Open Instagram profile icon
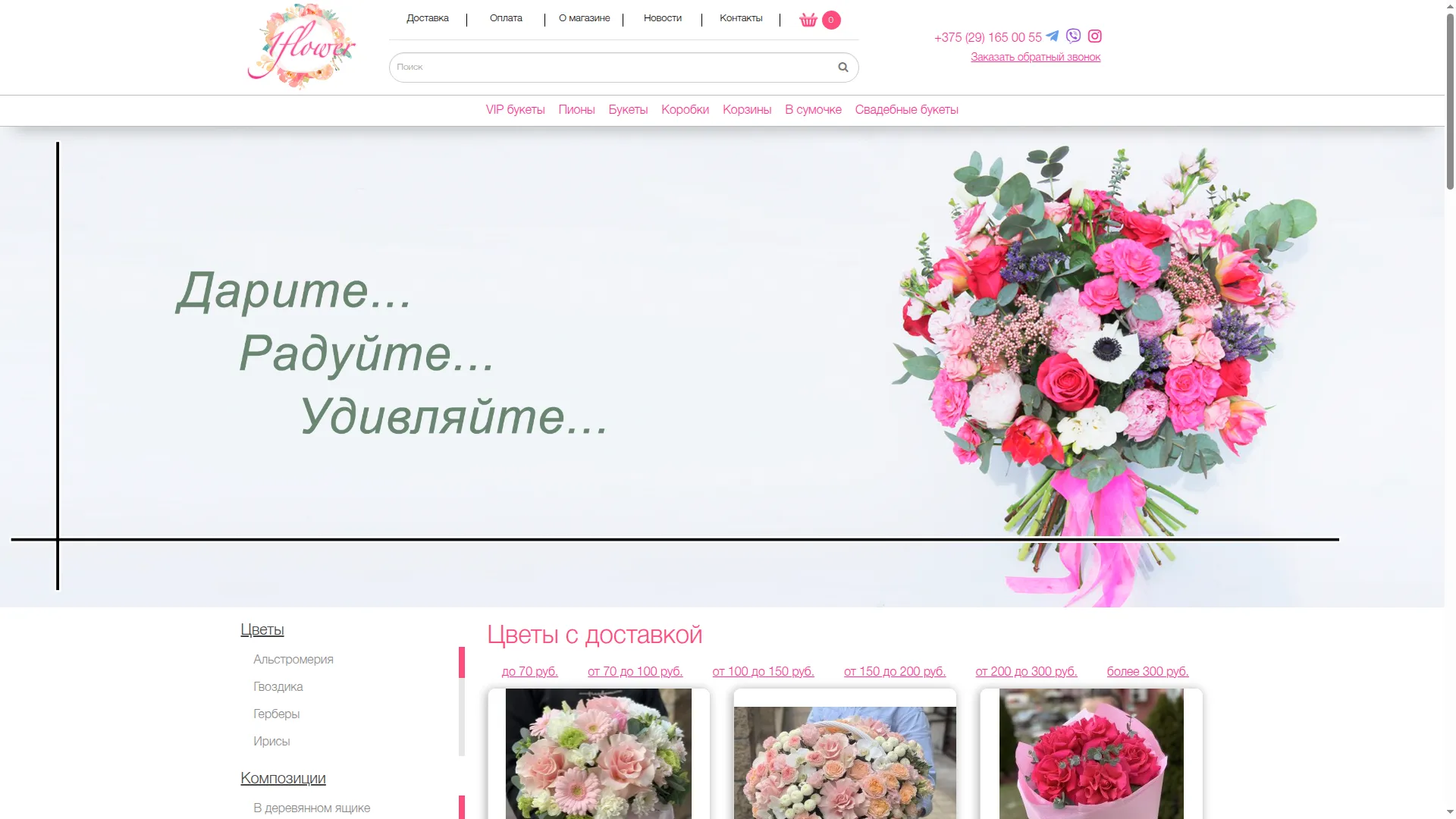This screenshot has height=819, width=1456. (1095, 36)
